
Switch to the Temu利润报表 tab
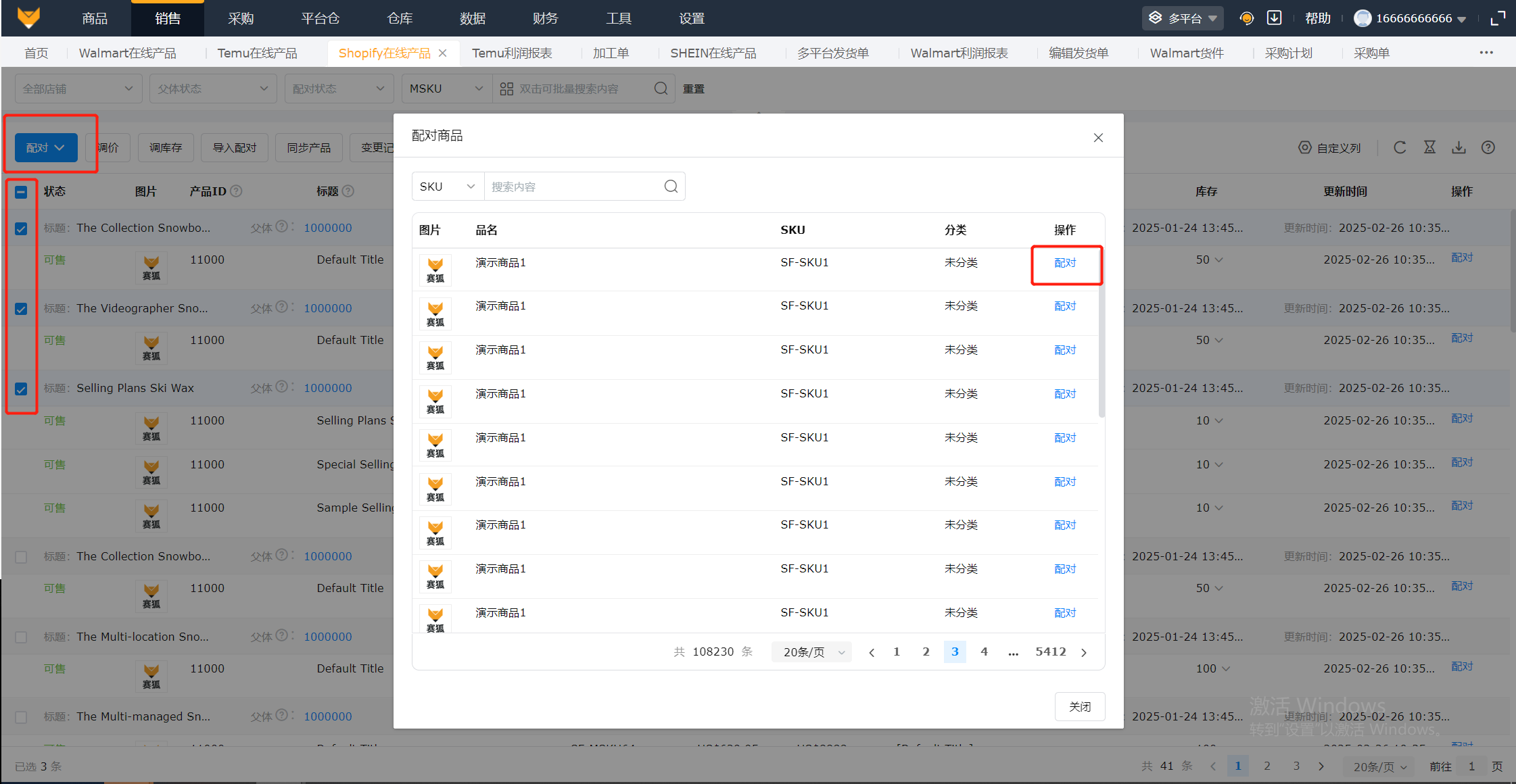[512, 53]
